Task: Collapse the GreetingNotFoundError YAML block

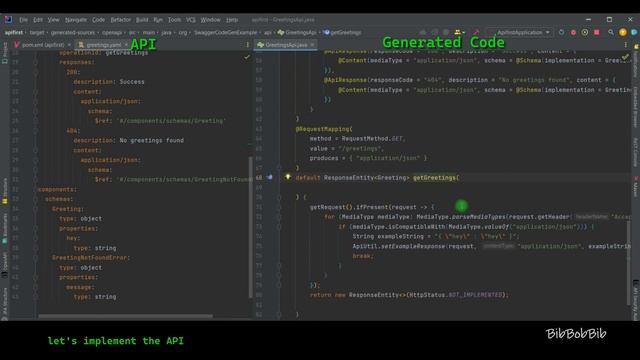Action: click(x=36, y=258)
